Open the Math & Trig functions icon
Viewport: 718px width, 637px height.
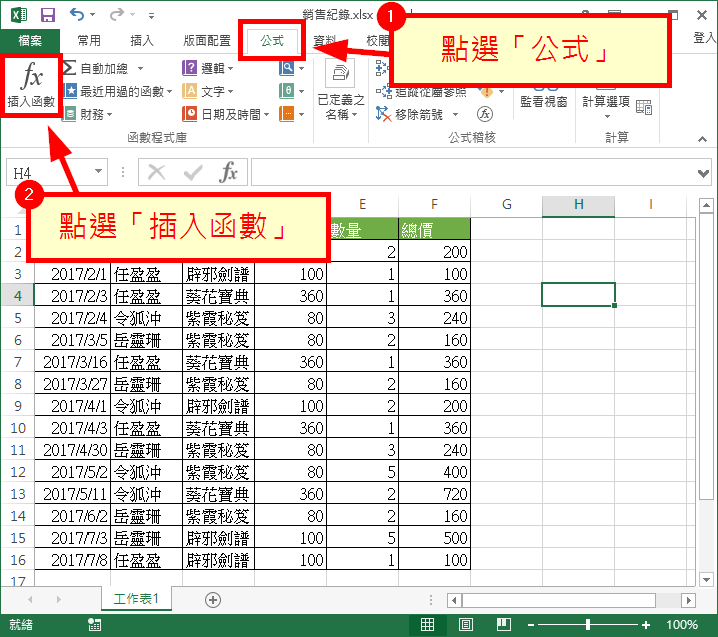[x=287, y=91]
